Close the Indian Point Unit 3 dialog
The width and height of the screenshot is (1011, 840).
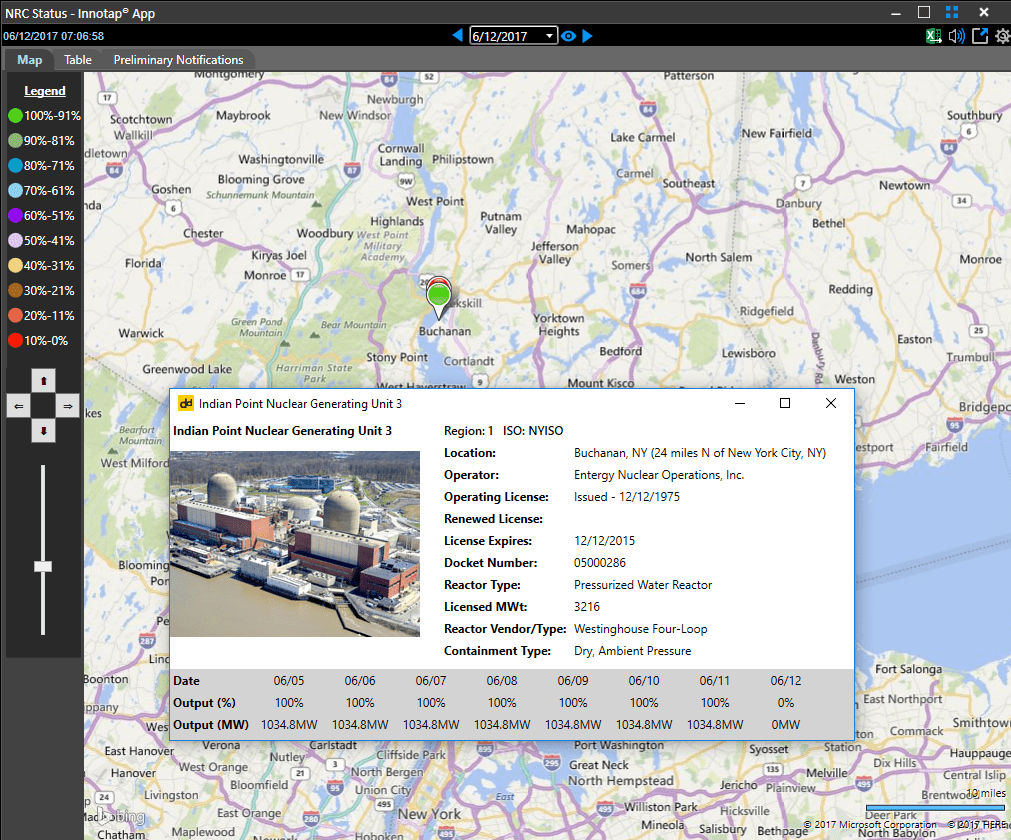[830, 404]
